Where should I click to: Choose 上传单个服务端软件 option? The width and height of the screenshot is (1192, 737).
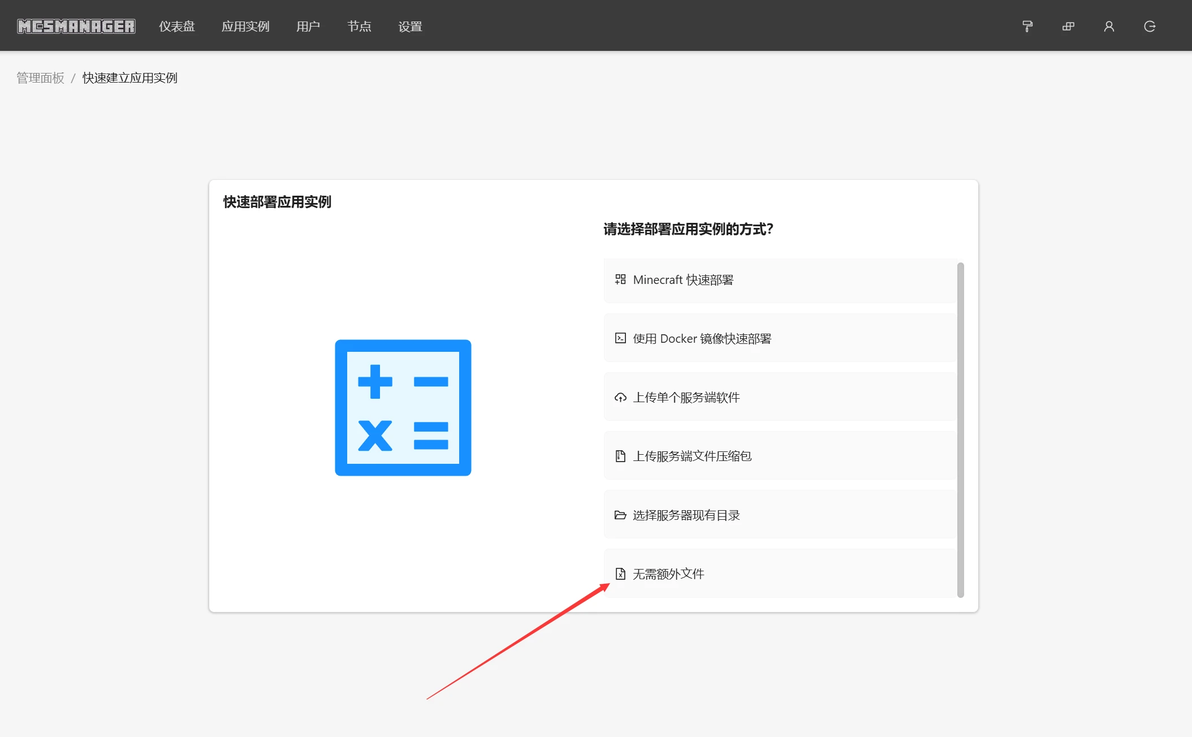tap(780, 397)
